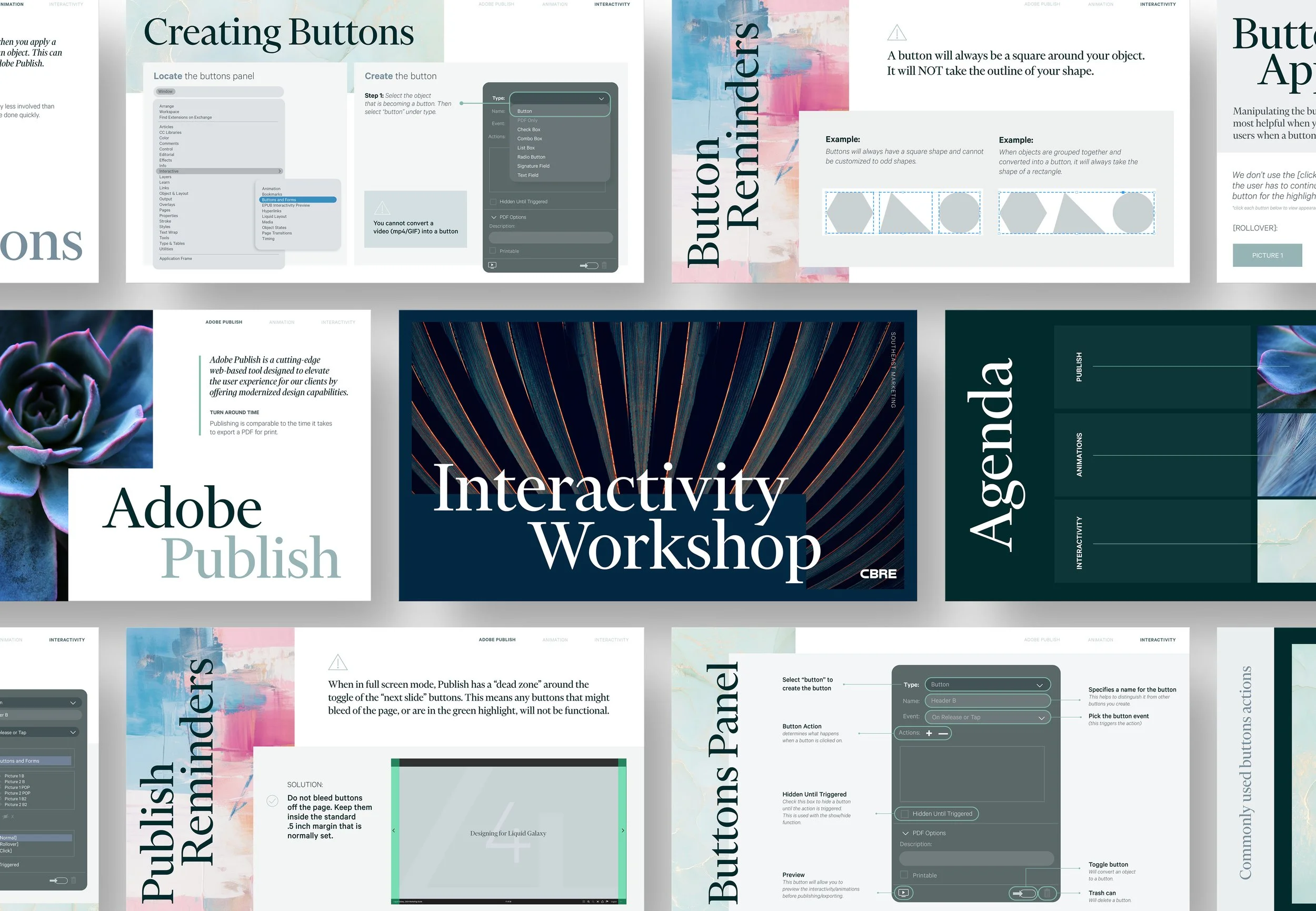The image size is (1316, 911).
Task: Click the right arrow on Liquid Galaxy preview
Action: click(x=623, y=830)
